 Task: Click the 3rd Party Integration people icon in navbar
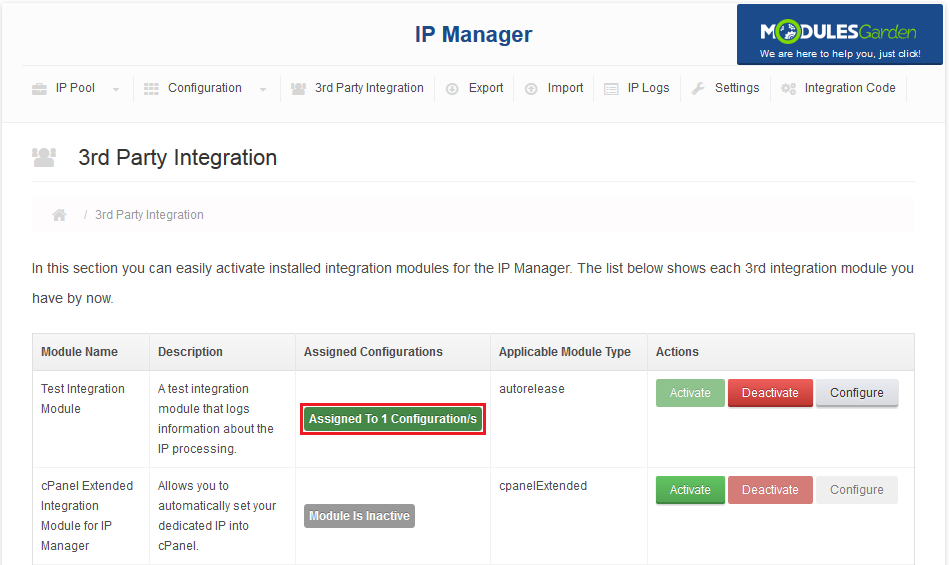[x=298, y=89]
